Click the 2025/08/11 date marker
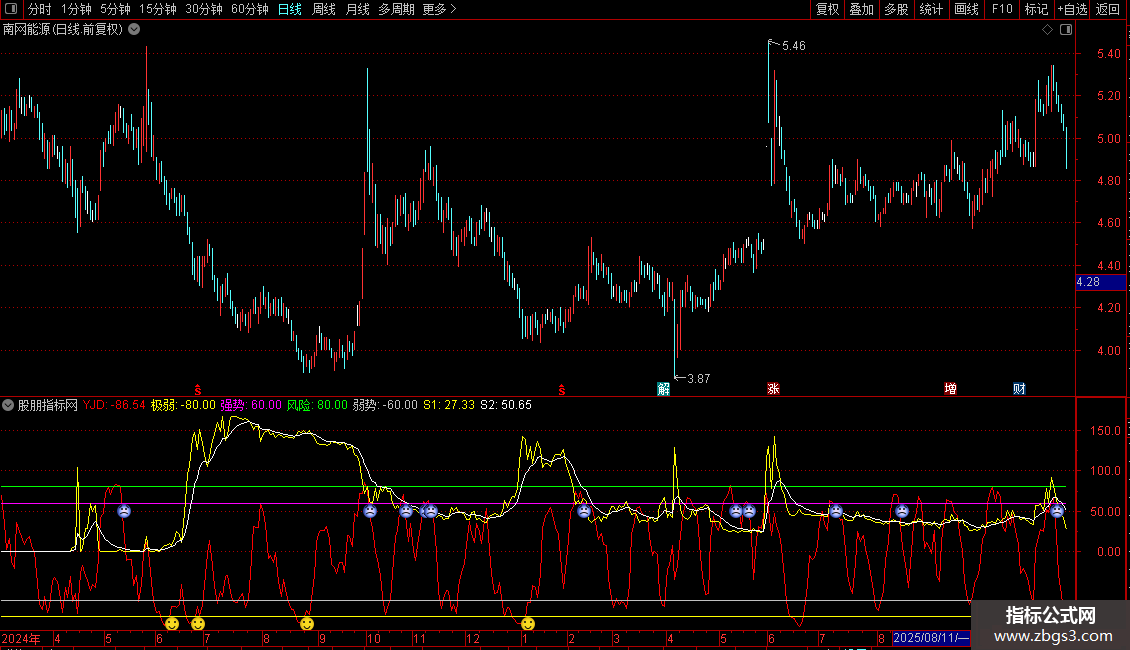The height and width of the screenshot is (650, 1130). click(931, 638)
